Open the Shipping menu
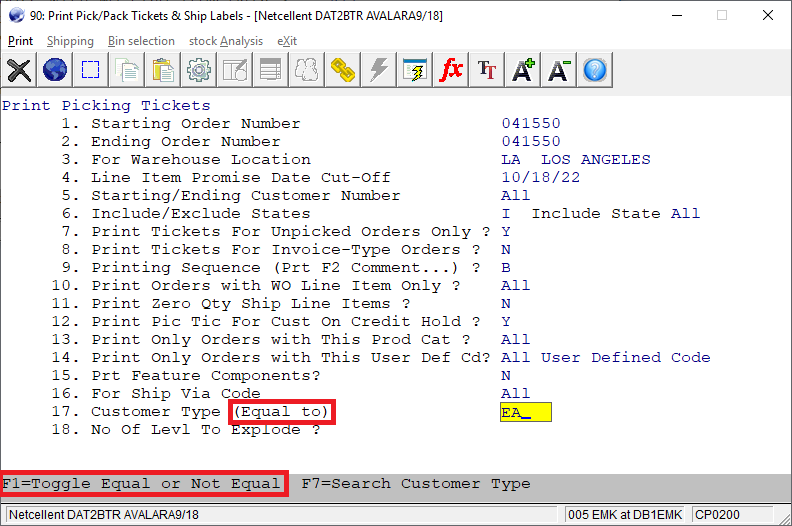This screenshot has width=792, height=526. [70, 41]
